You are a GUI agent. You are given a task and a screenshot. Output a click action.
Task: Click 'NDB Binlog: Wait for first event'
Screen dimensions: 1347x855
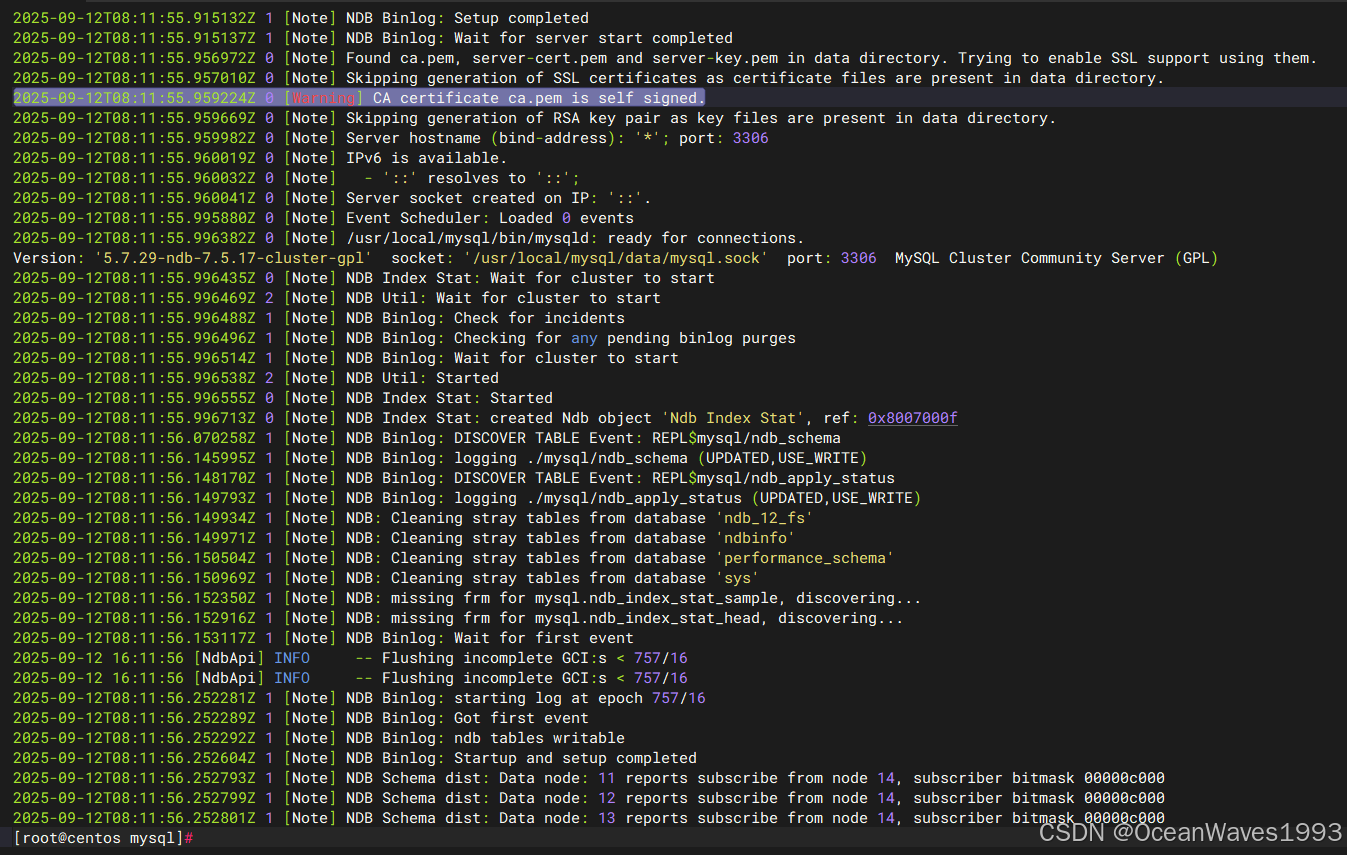point(490,638)
